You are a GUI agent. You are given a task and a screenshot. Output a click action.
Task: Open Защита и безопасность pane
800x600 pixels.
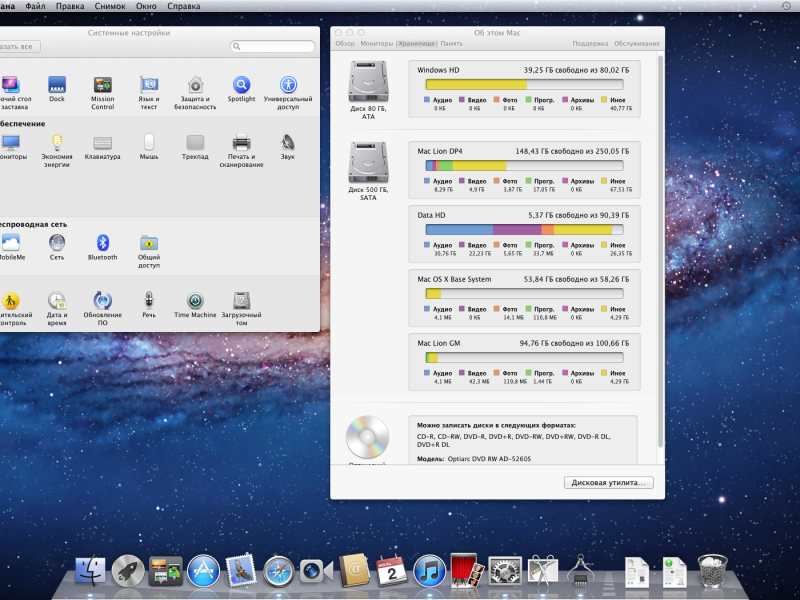click(x=195, y=93)
